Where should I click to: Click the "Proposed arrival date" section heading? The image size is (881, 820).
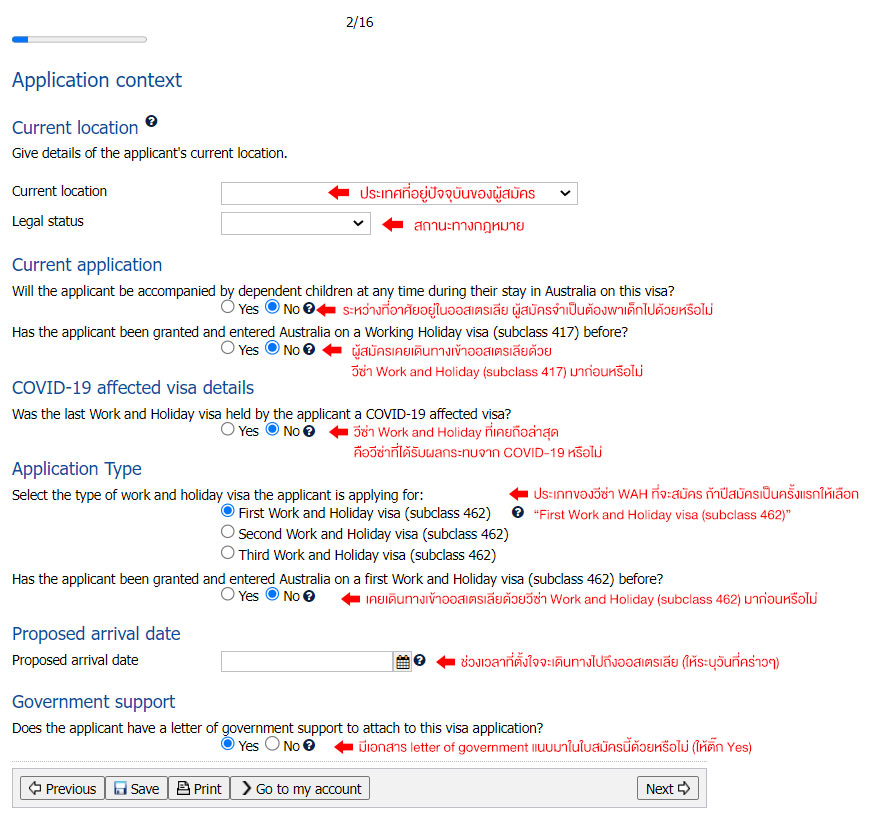[96, 634]
